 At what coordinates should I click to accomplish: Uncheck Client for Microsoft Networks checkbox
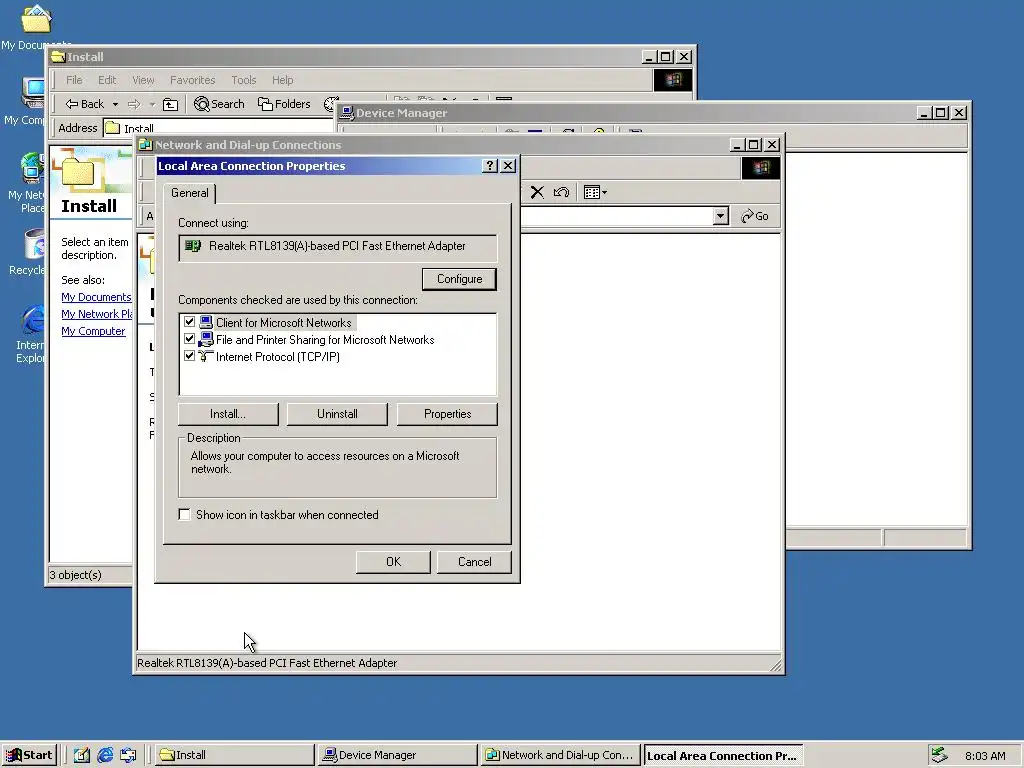tap(189, 322)
